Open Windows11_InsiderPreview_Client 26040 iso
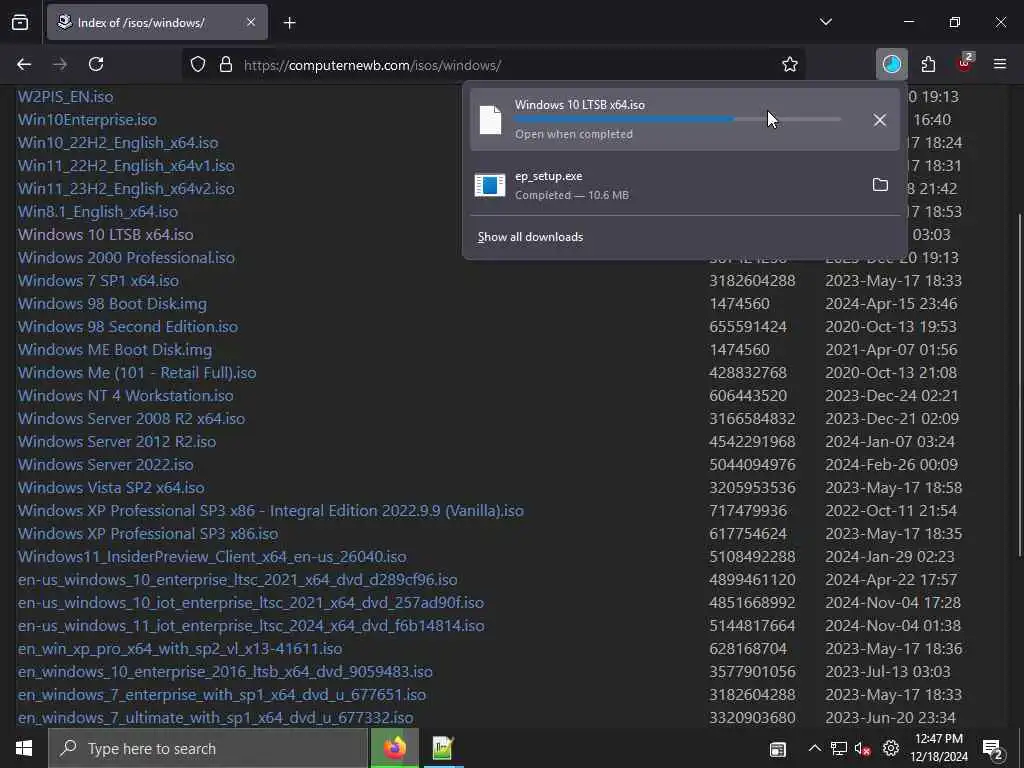The height and width of the screenshot is (768, 1024). (x=212, y=556)
